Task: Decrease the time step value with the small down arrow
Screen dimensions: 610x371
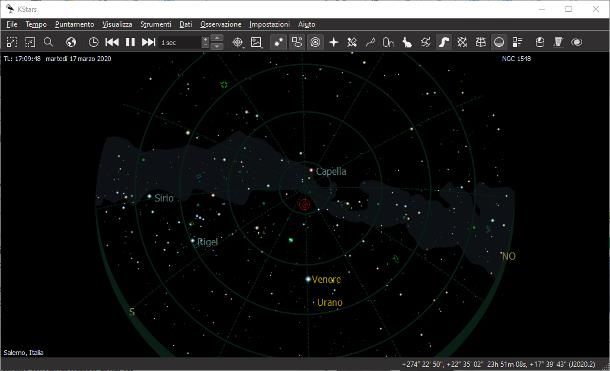Action: click(205, 45)
